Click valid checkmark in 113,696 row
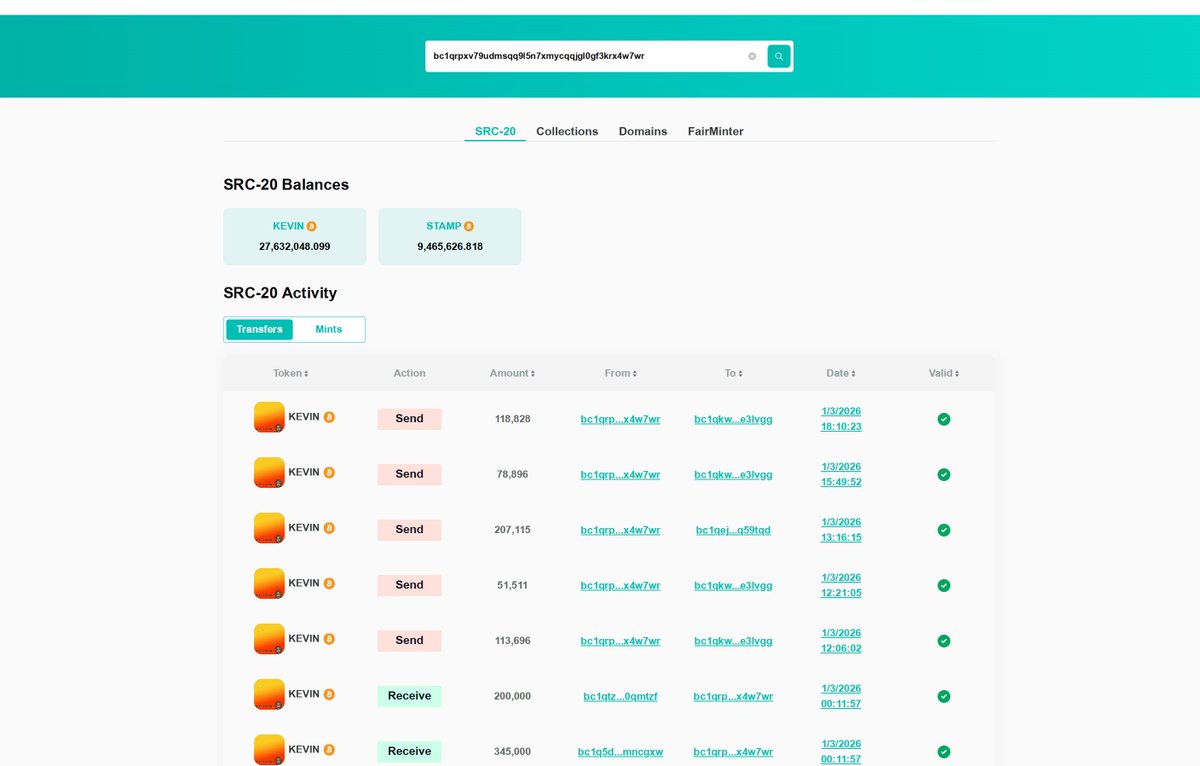 (x=943, y=641)
